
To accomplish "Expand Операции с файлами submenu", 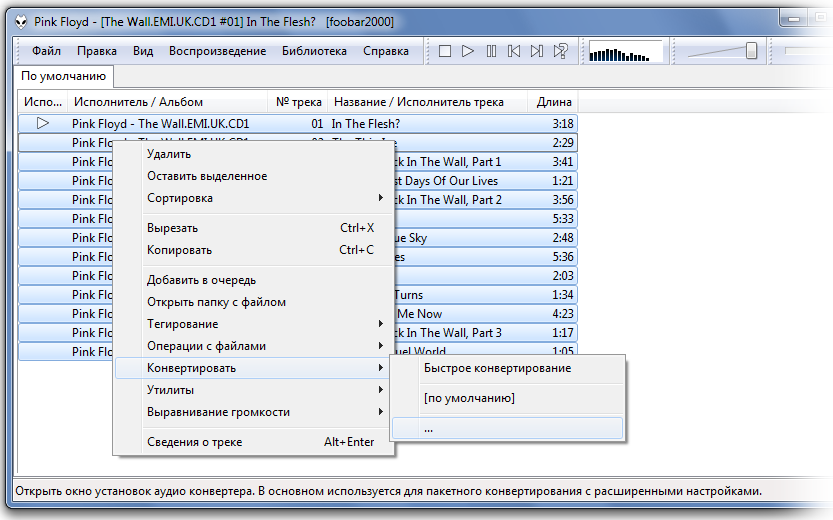I will [254, 346].
